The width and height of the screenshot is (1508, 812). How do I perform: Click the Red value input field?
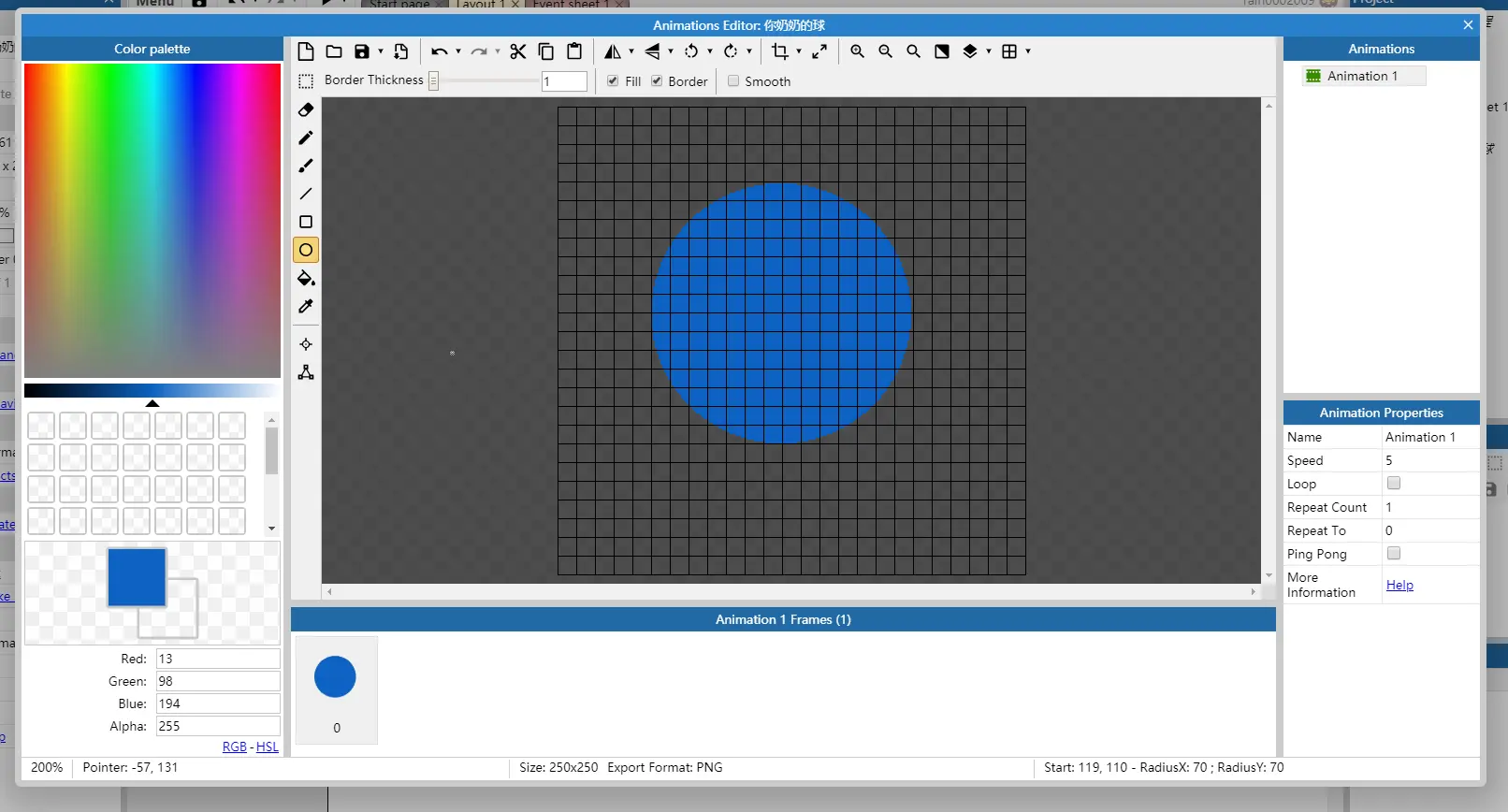click(x=218, y=659)
